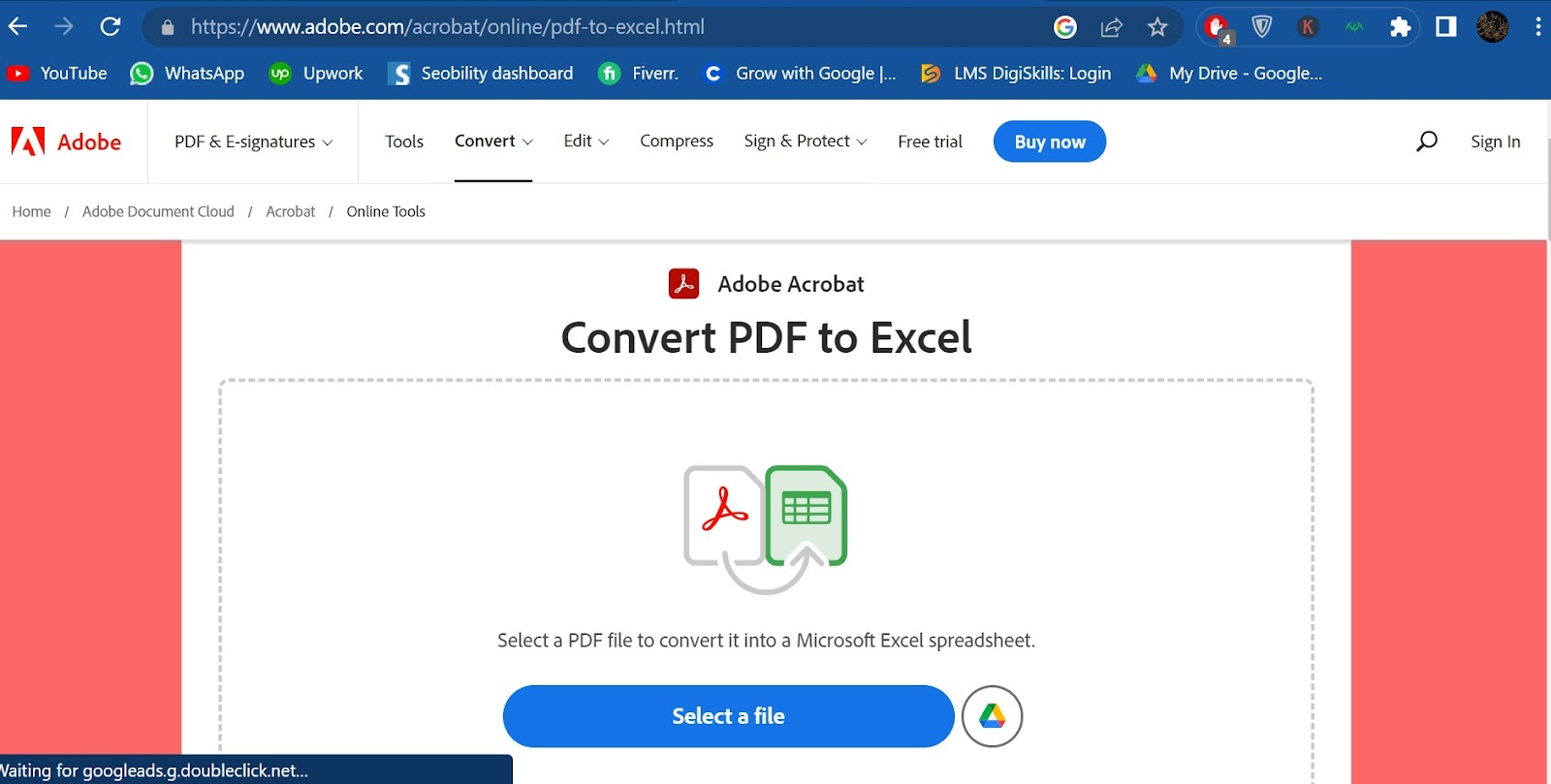The height and width of the screenshot is (784, 1551).
Task: Toggle the browser side panel icon
Action: [x=1446, y=27]
